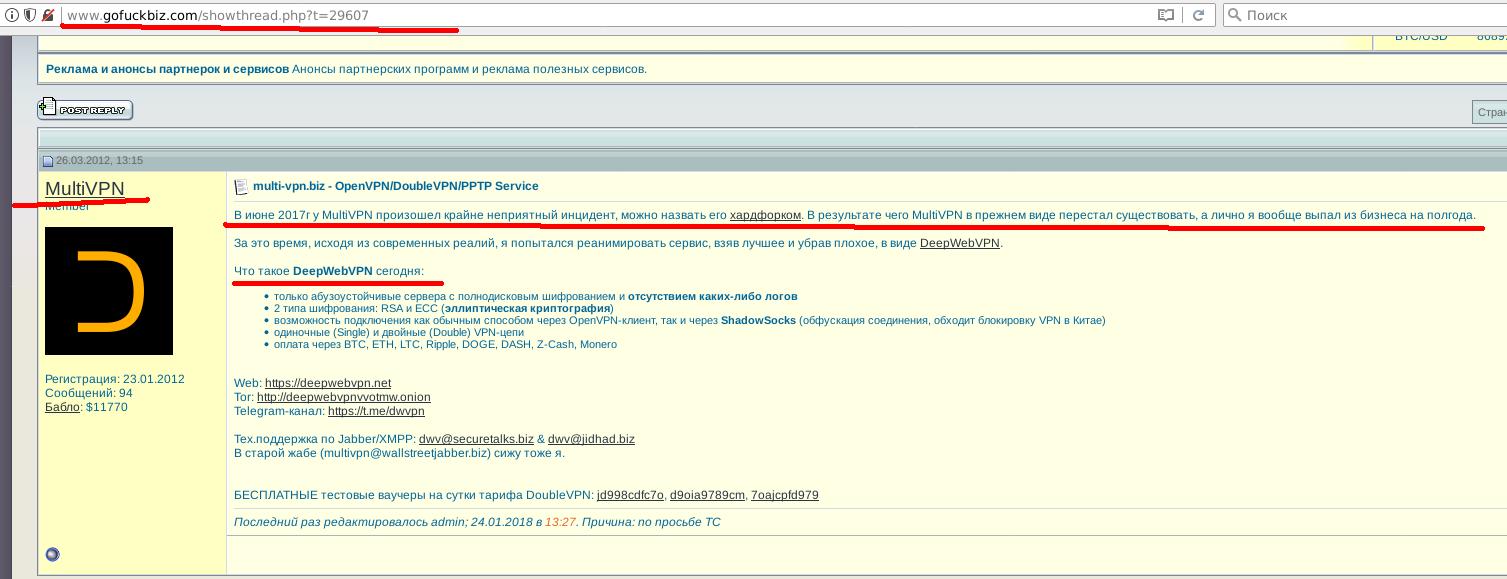The image size is (1507, 579).
Task: Click the post date 26.03.2012, 13:15
Action: pos(99,160)
